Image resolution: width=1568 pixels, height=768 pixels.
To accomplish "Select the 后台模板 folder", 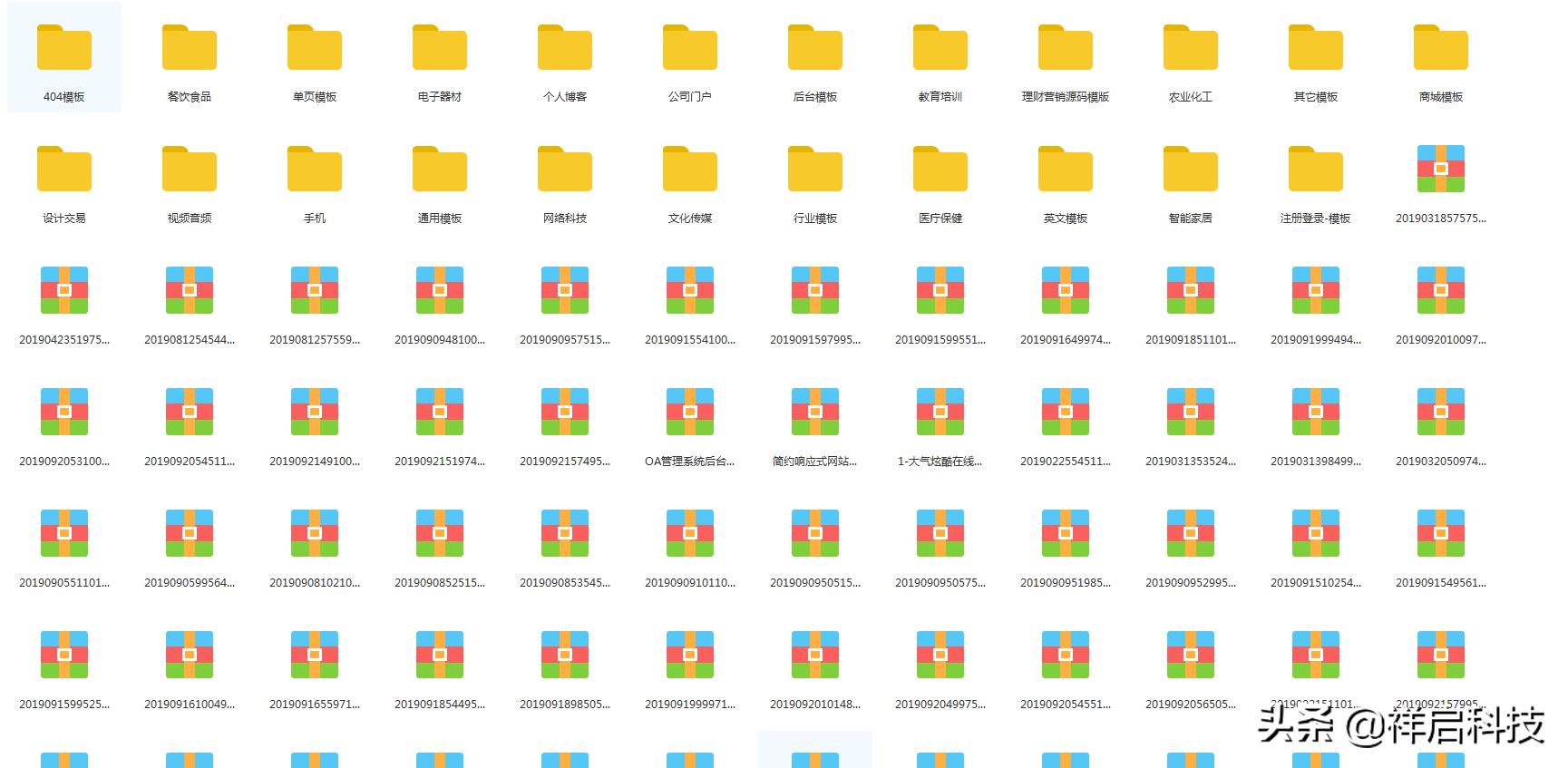I will tap(815, 48).
